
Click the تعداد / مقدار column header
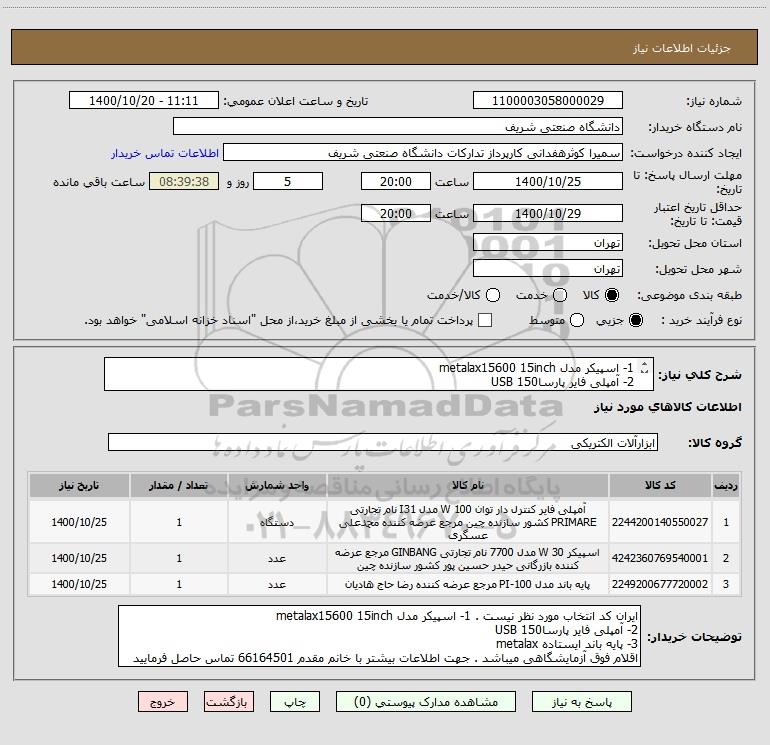pos(179,485)
